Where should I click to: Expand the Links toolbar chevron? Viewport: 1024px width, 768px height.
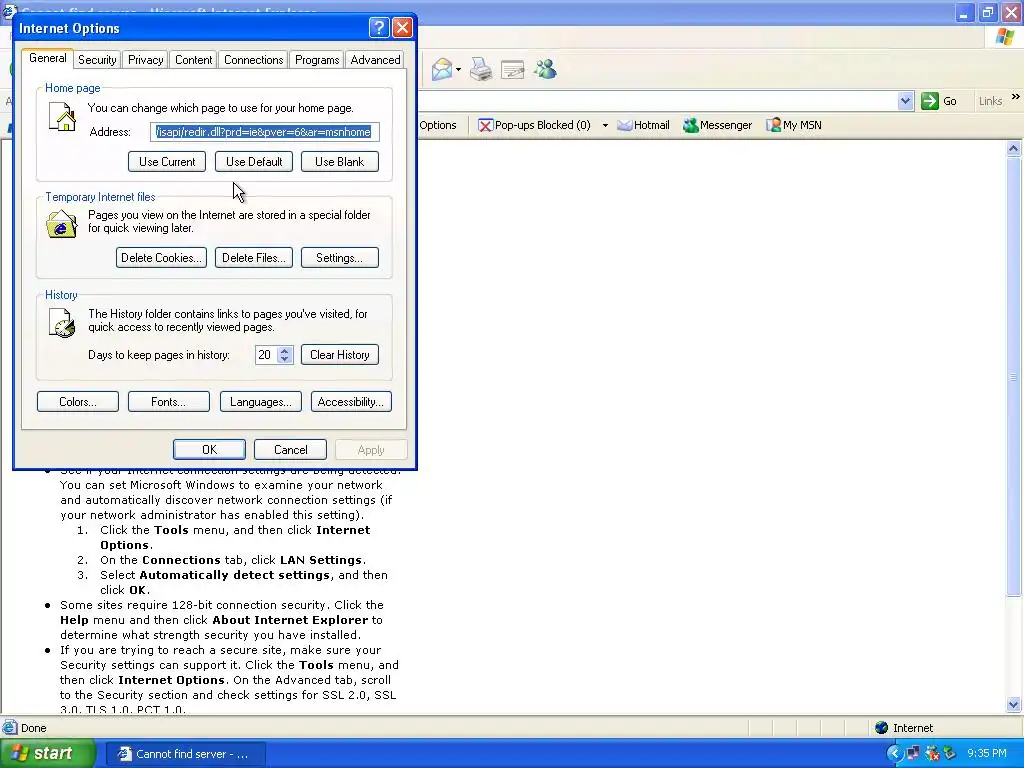click(x=1016, y=97)
